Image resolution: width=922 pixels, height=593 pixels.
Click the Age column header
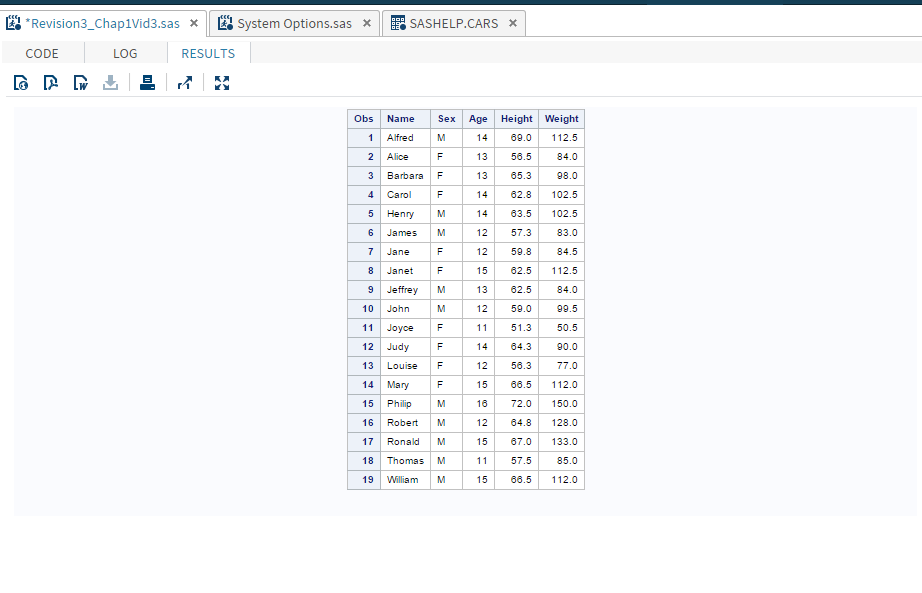pos(479,119)
